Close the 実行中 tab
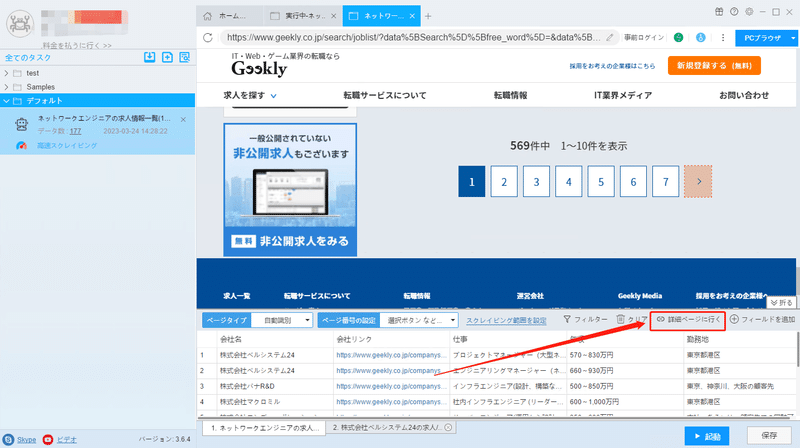The image size is (800, 448). (x=333, y=16)
